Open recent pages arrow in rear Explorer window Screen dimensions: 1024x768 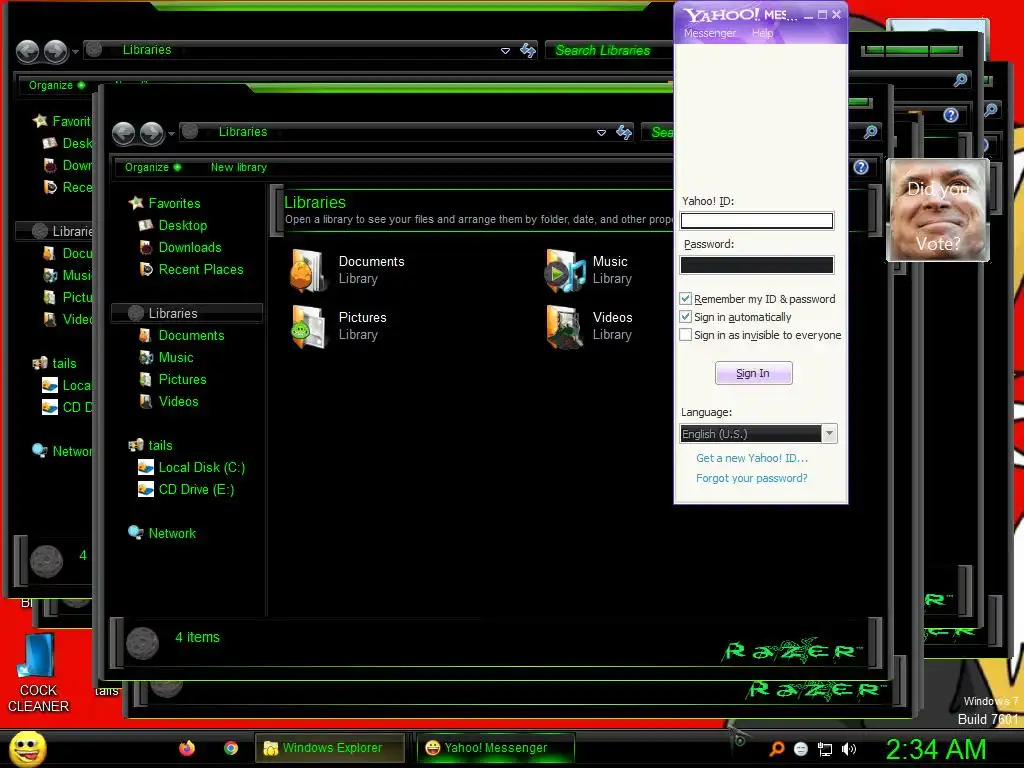click(x=75, y=52)
